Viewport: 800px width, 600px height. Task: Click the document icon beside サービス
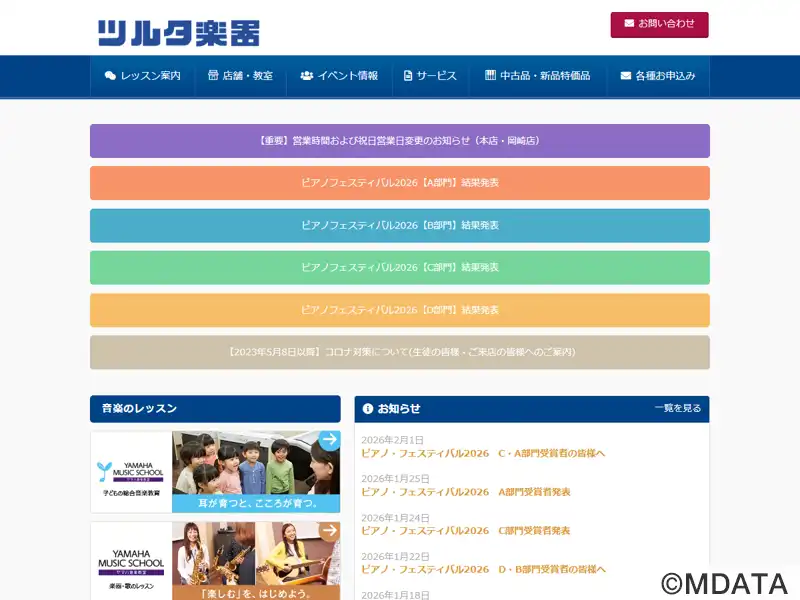[x=408, y=76]
